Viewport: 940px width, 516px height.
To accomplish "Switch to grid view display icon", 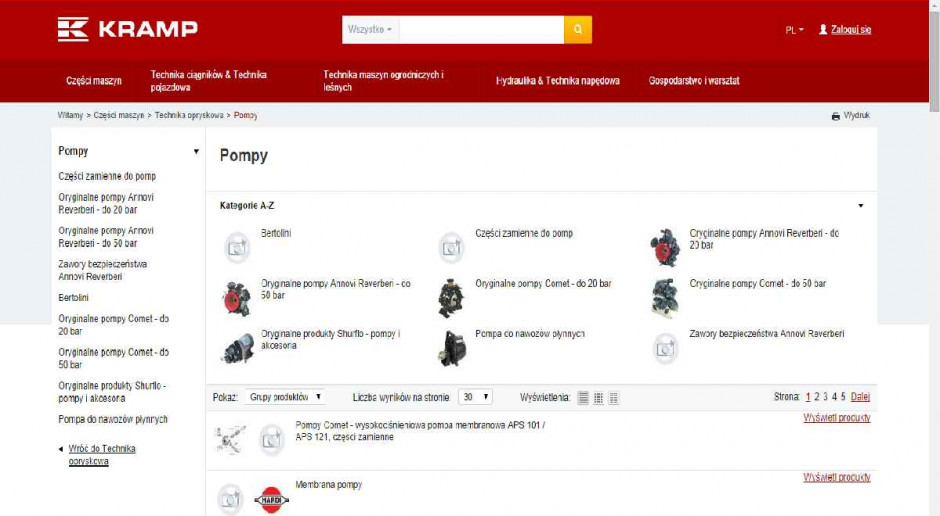I will pyautogui.click(x=598, y=397).
